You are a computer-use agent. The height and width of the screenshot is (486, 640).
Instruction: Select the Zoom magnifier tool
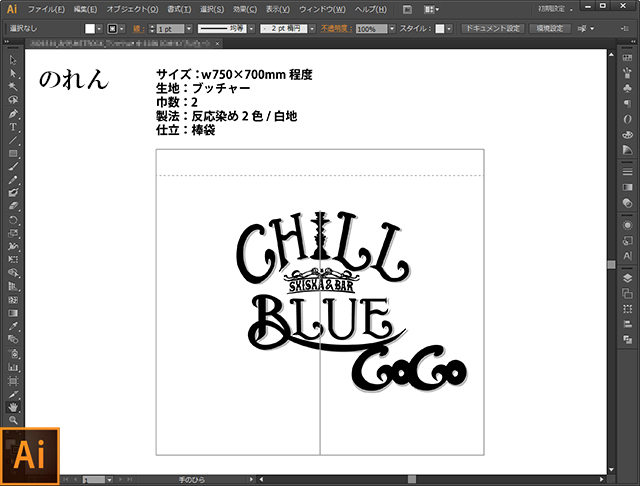click(14, 420)
